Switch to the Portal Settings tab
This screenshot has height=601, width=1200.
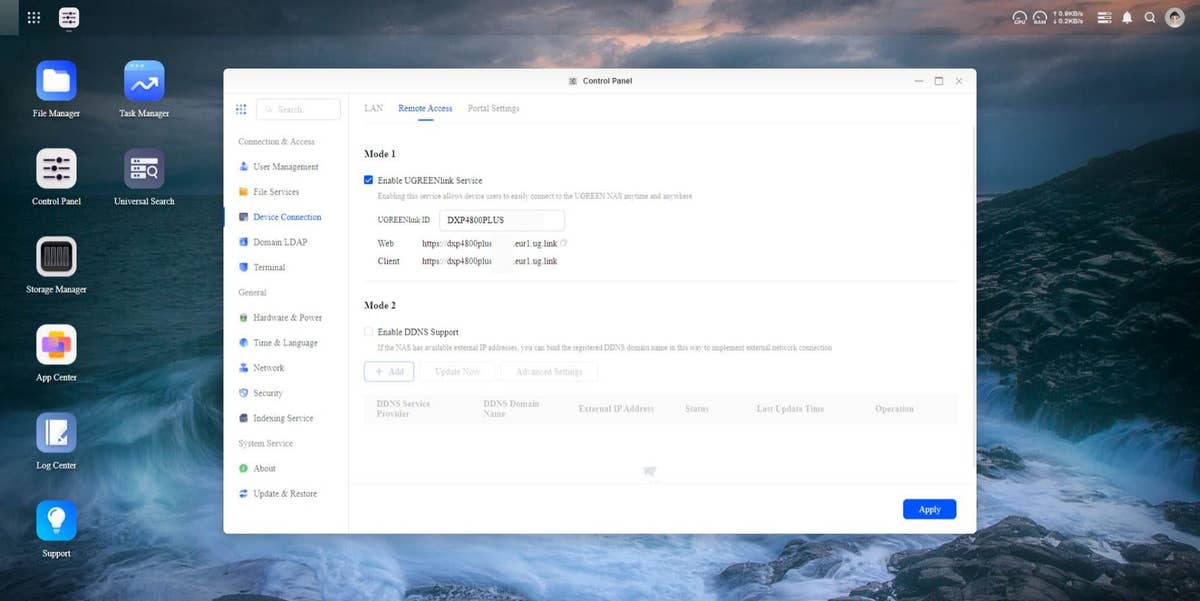(x=493, y=108)
